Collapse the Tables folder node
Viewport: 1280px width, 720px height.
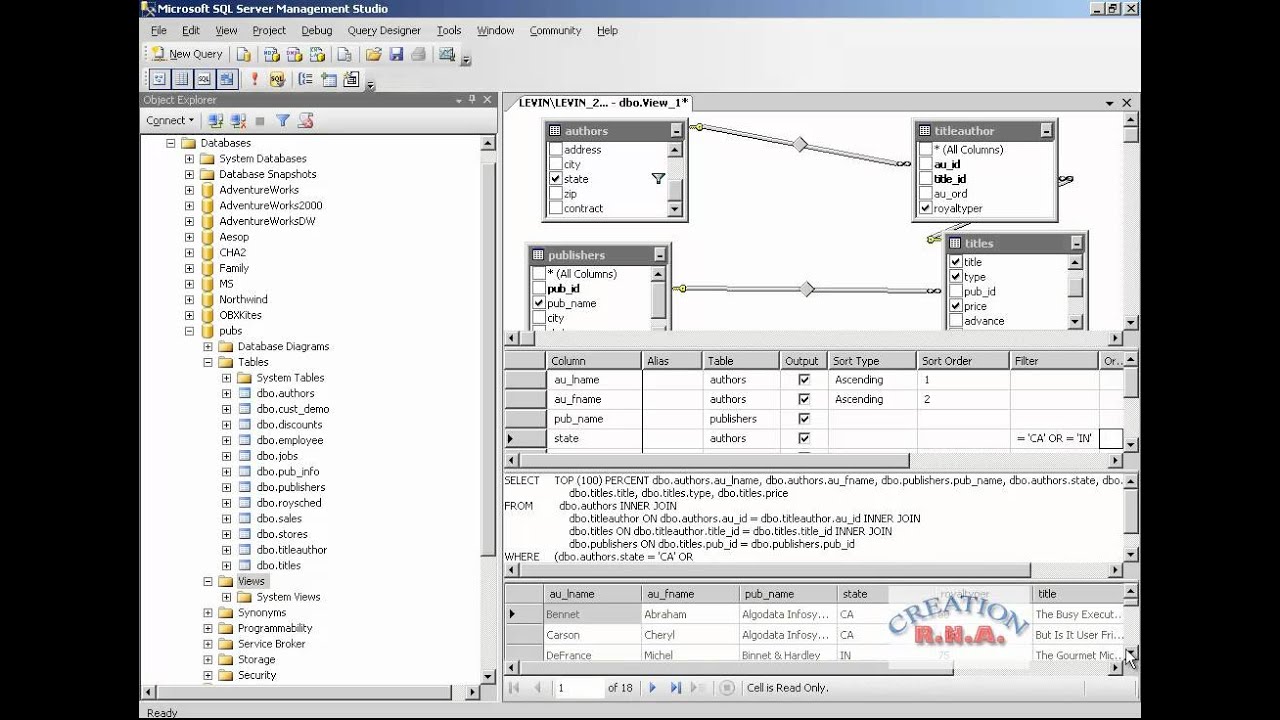pos(208,362)
